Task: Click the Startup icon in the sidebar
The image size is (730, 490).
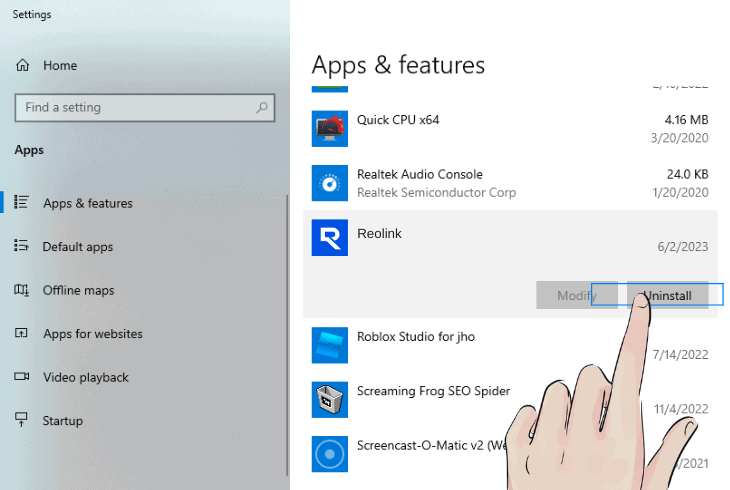Action: pos(21,419)
